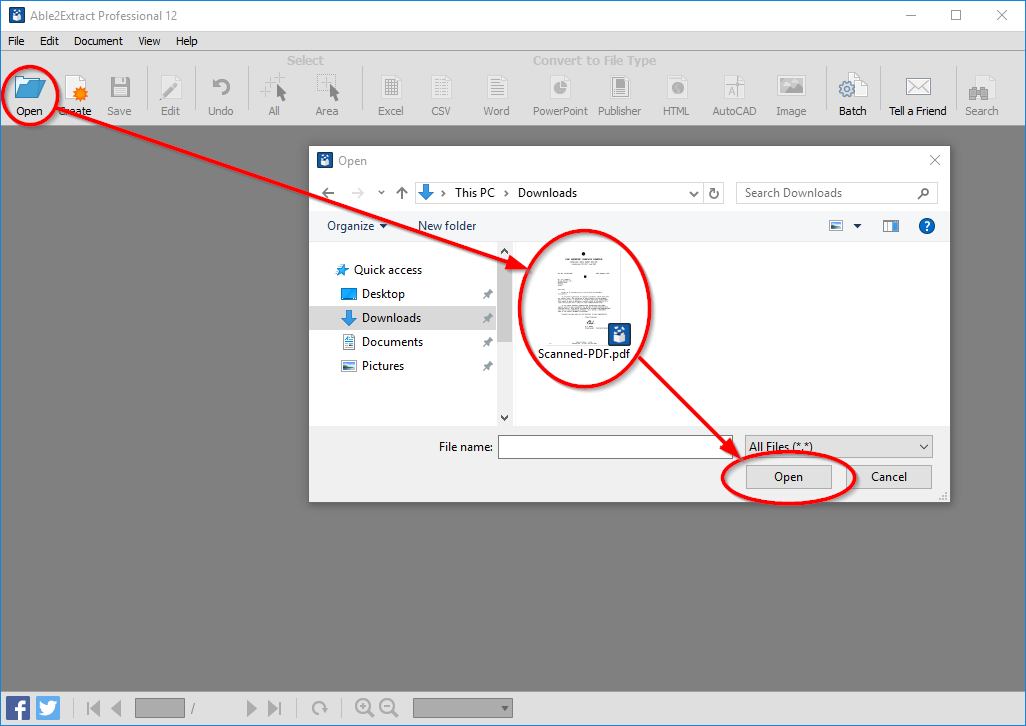Click Up one level arrow

click(402, 193)
